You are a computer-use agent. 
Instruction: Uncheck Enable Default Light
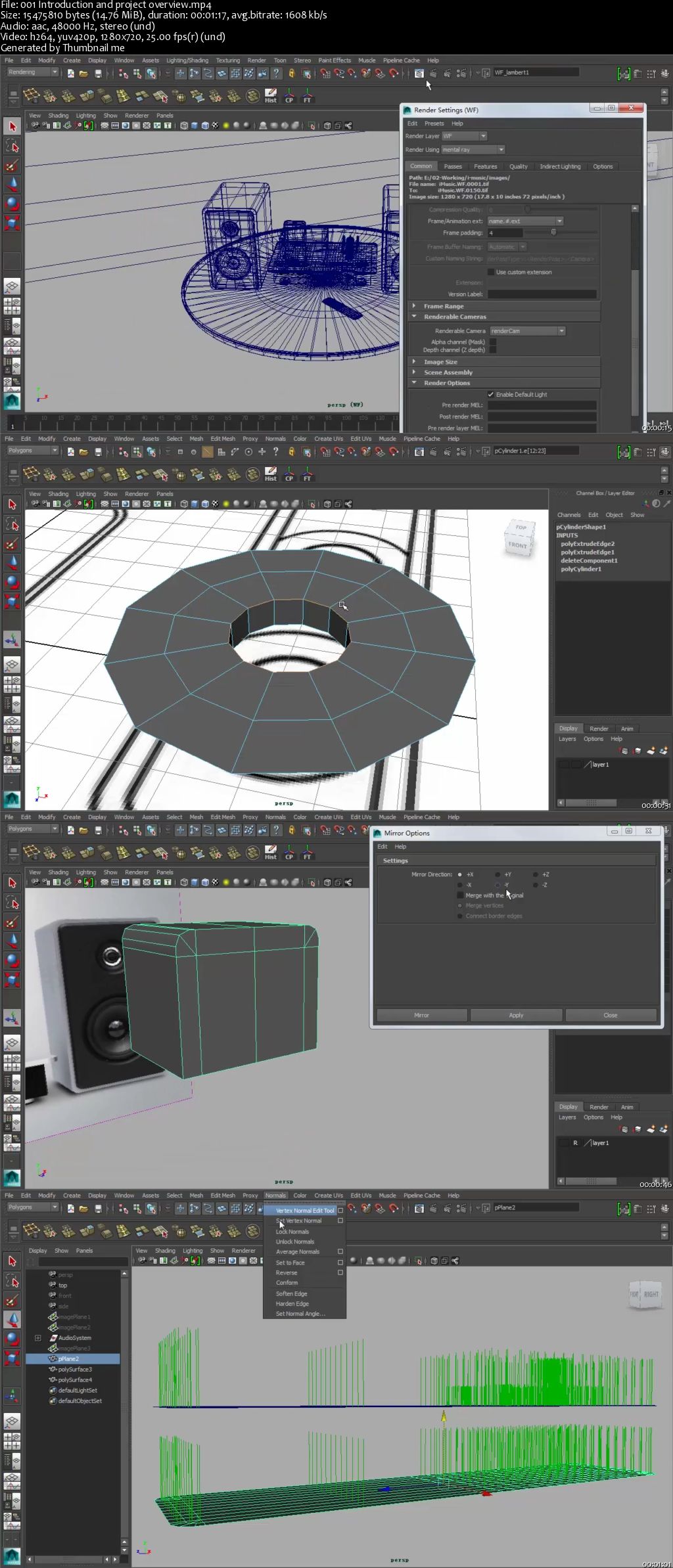490,394
